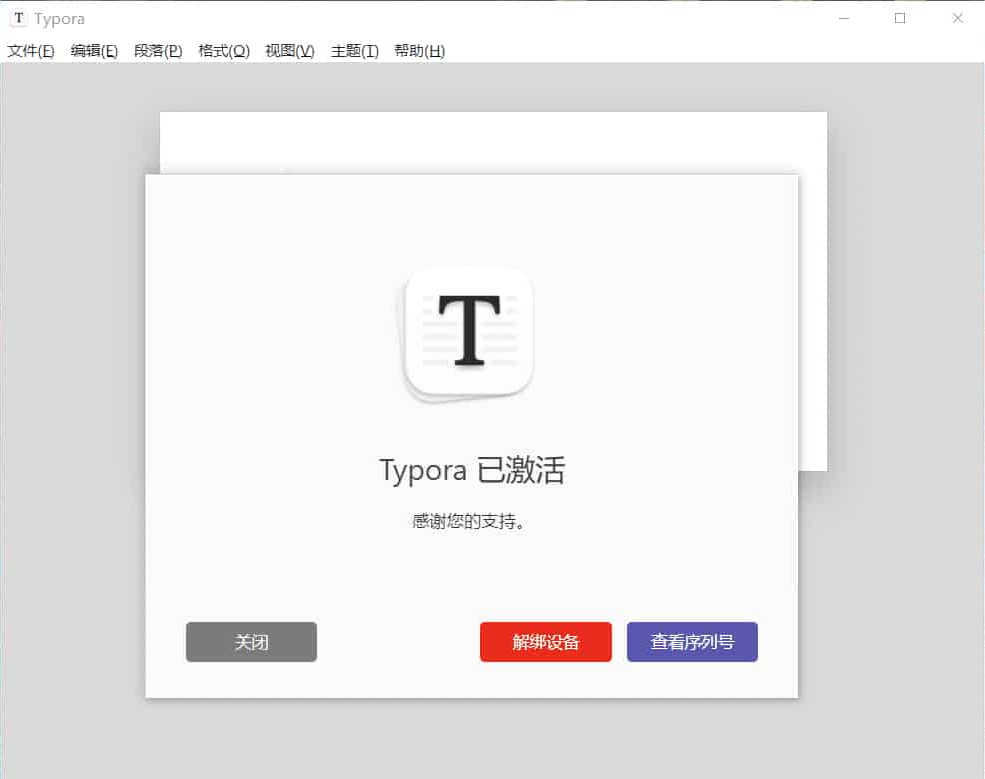Click the 查看序列号 button
Screen dimensions: 985x779
pyautogui.click(x=692, y=641)
